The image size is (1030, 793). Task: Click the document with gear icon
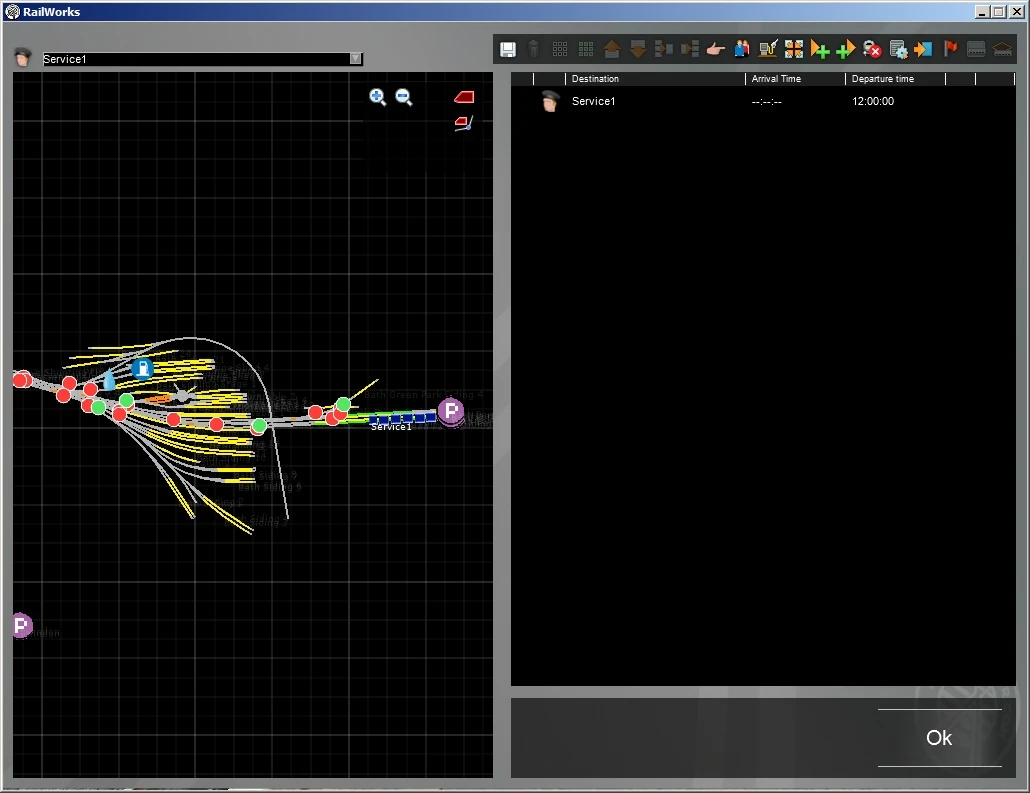tap(898, 49)
